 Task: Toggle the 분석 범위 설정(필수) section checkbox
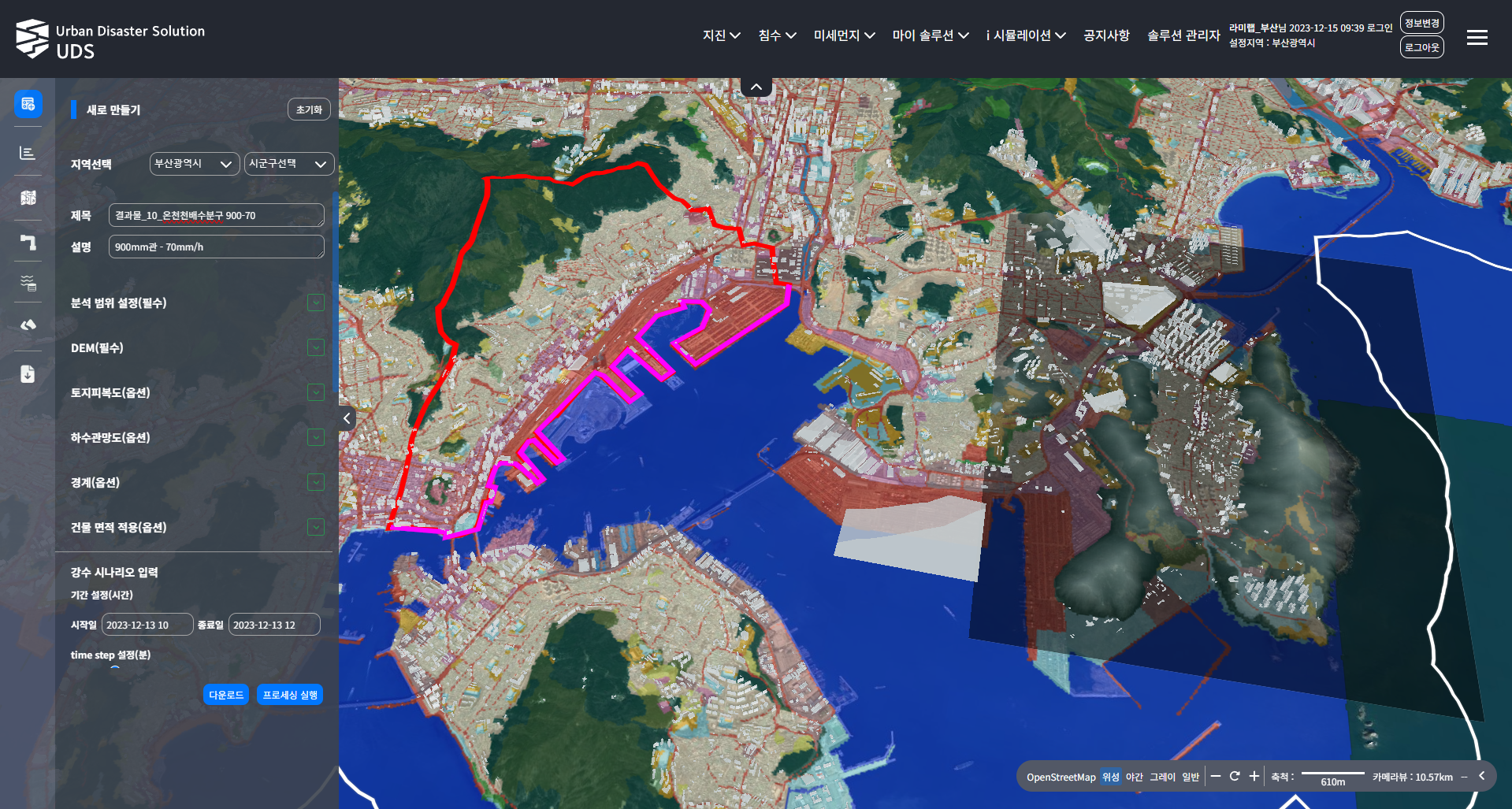(x=316, y=303)
